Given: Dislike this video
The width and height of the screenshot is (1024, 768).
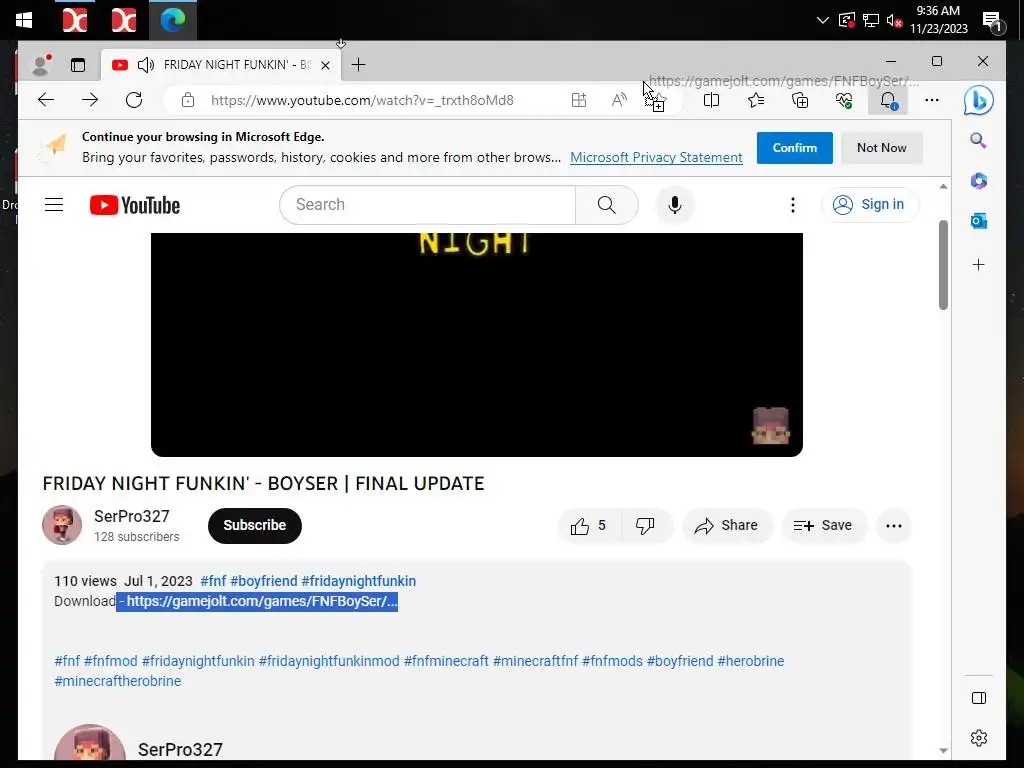Looking at the screenshot, I should (x=645, y=526).
